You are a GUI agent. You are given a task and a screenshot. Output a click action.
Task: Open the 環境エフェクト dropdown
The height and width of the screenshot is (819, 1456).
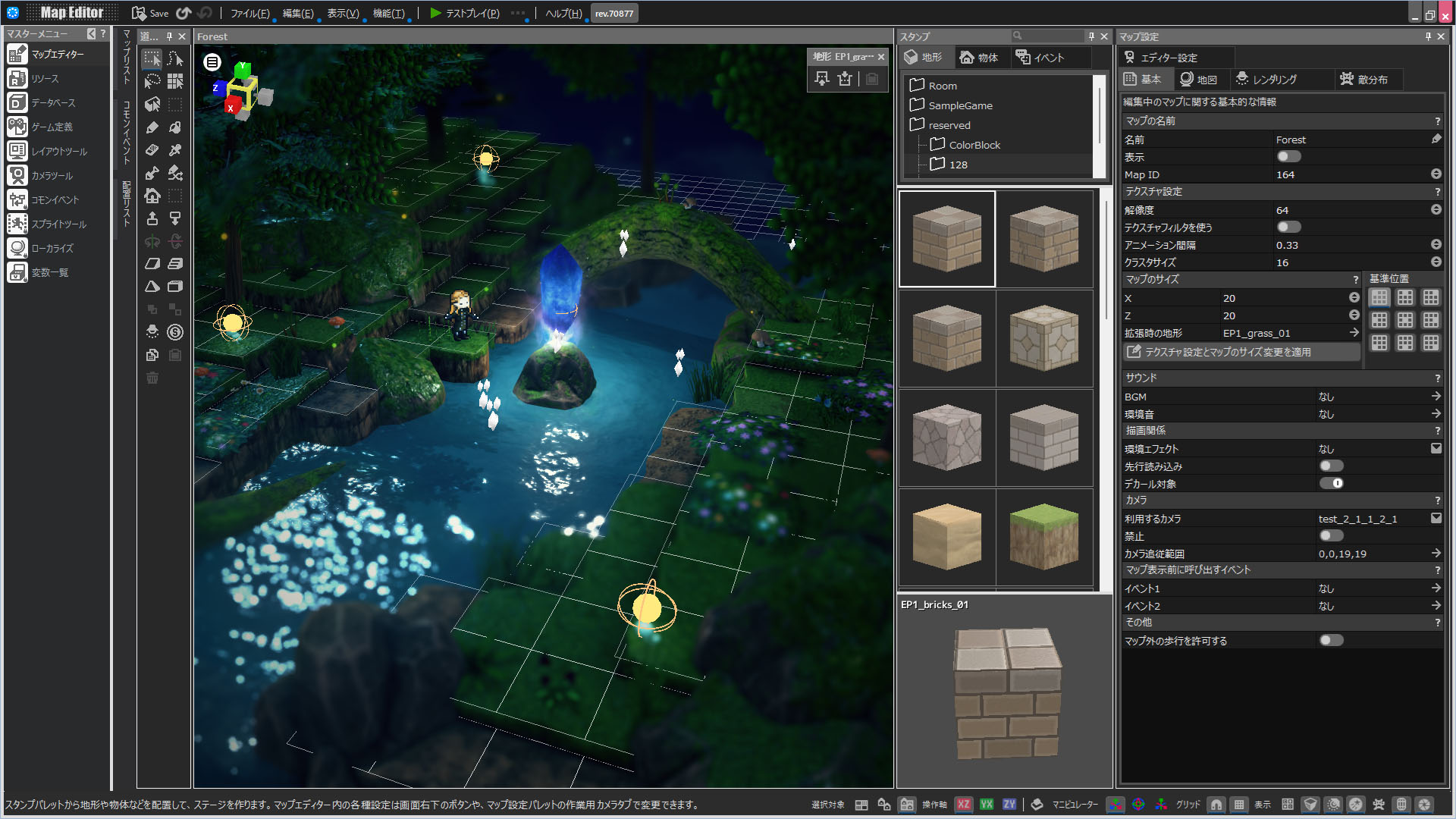[x=1436, y=448]
